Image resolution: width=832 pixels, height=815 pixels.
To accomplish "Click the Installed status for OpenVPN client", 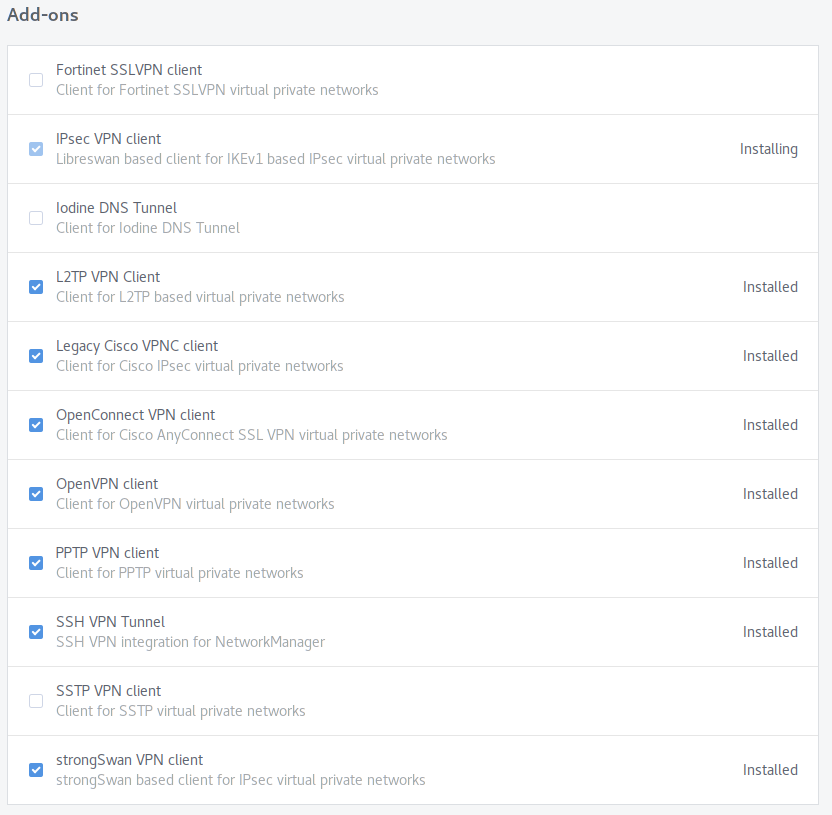I will pos(770,494).
